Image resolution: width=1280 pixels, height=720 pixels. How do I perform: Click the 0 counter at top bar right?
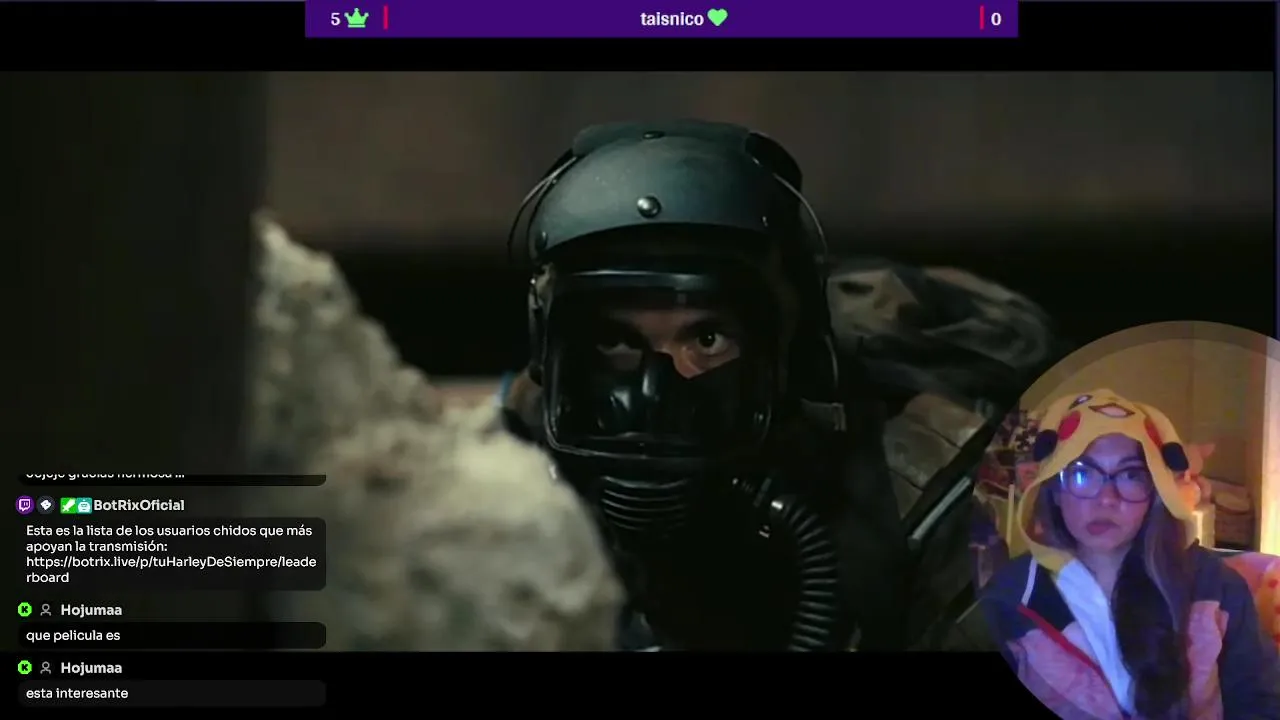995,19
